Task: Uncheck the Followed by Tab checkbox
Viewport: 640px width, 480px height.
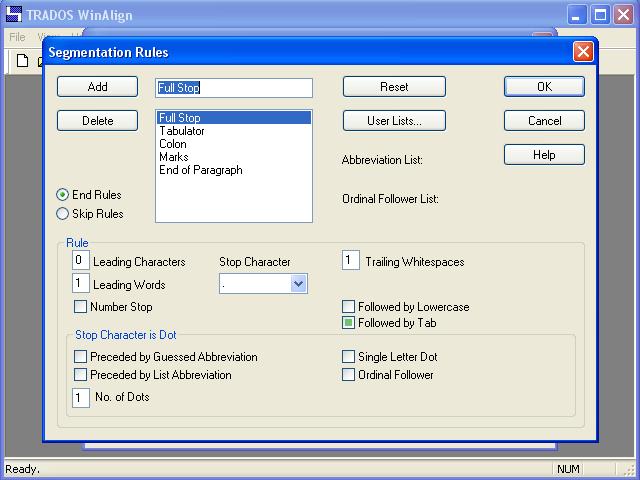Action: click(349, 323)
